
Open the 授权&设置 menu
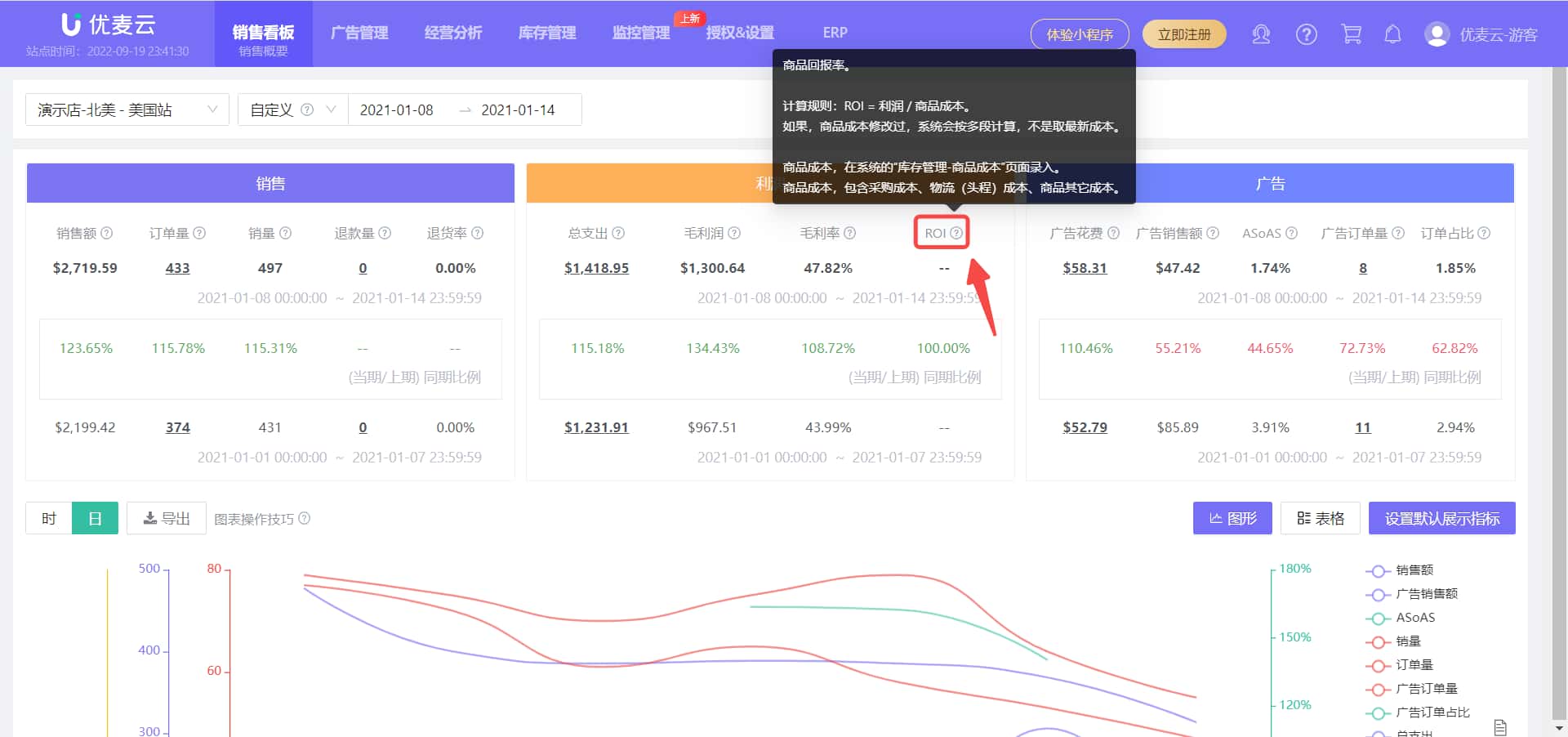click(740, 33)
